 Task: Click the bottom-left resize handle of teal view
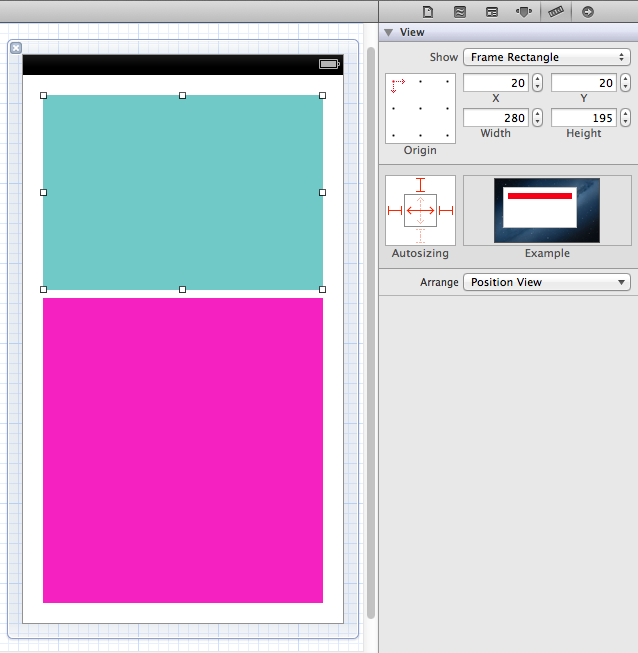(43, 289)
